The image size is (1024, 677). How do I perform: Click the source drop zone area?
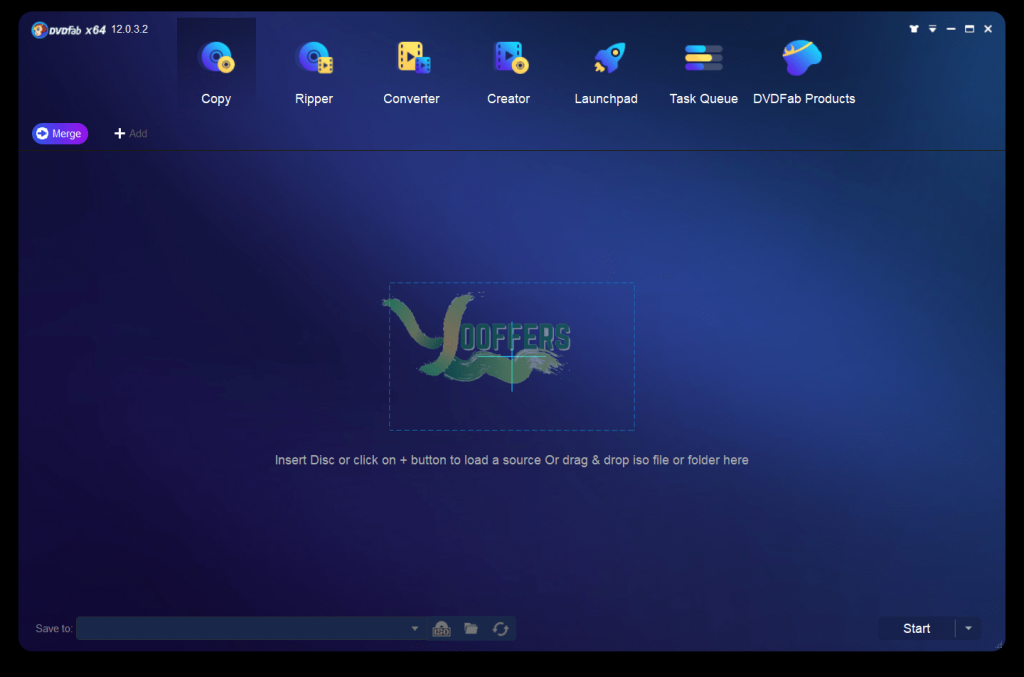click(x=511, y=356)
